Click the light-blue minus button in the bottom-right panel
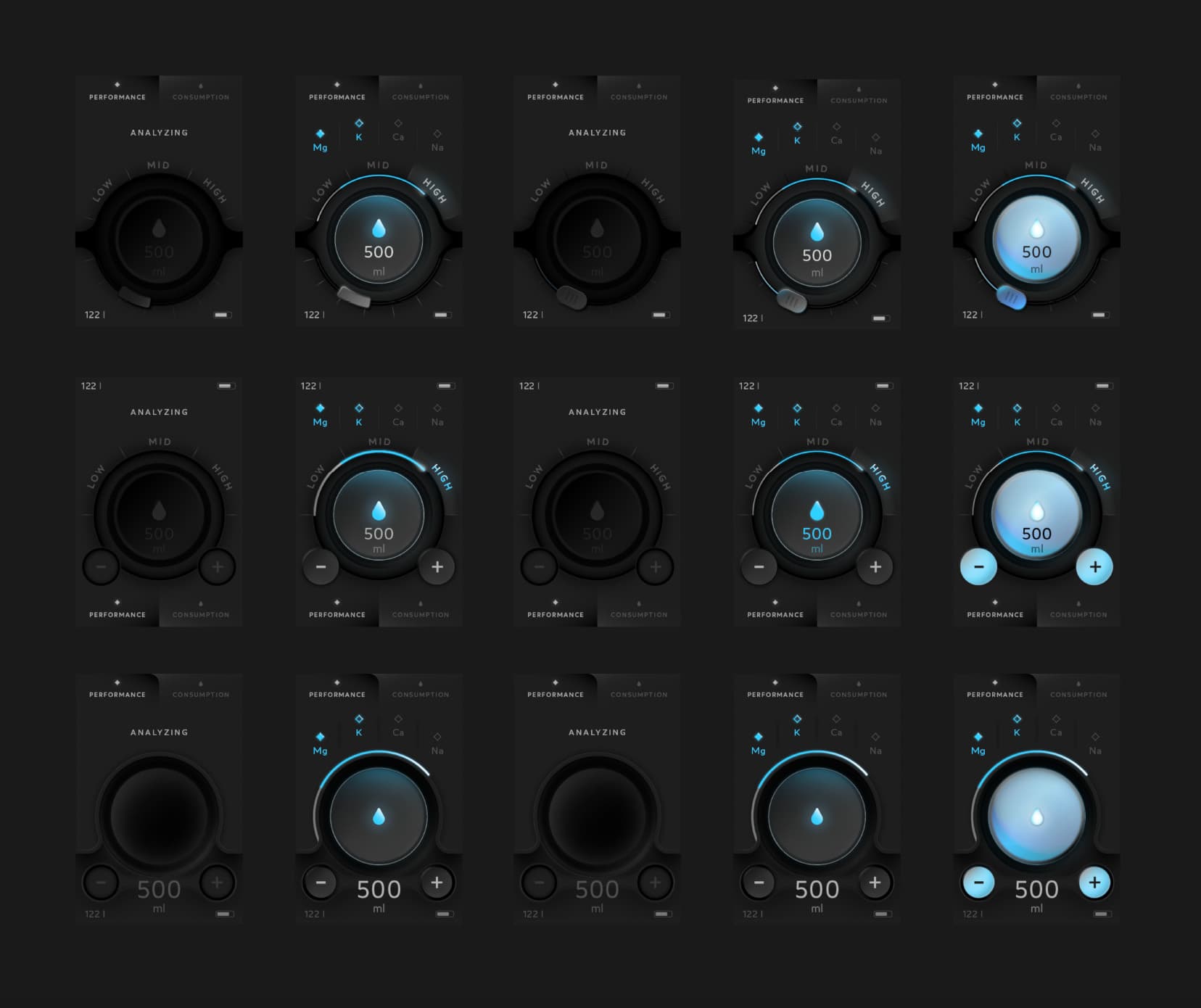The width and height of the screenshot is (1201, 1008). [978, 883]
